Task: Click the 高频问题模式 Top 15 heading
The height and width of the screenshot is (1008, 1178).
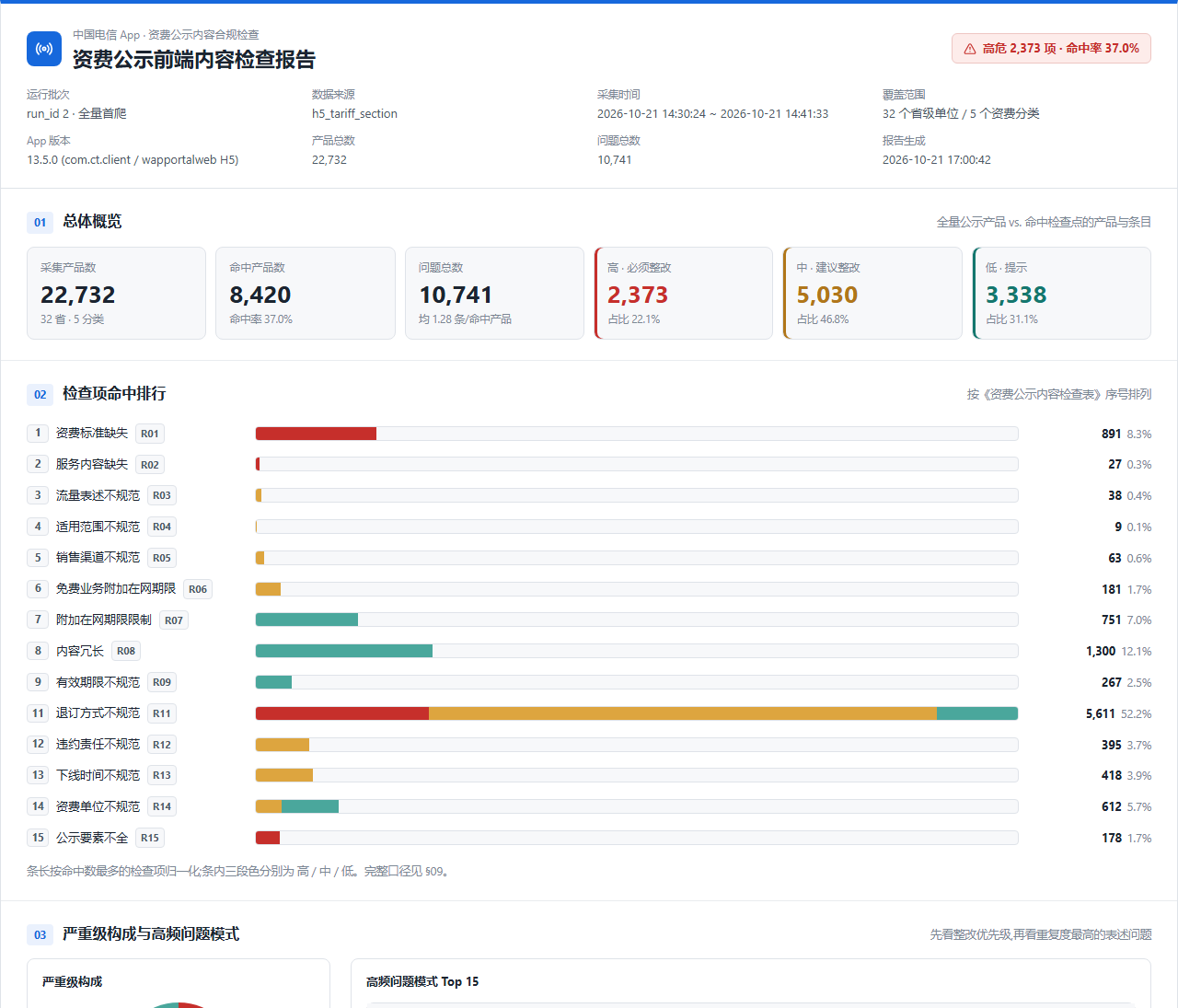Action: 422,981
